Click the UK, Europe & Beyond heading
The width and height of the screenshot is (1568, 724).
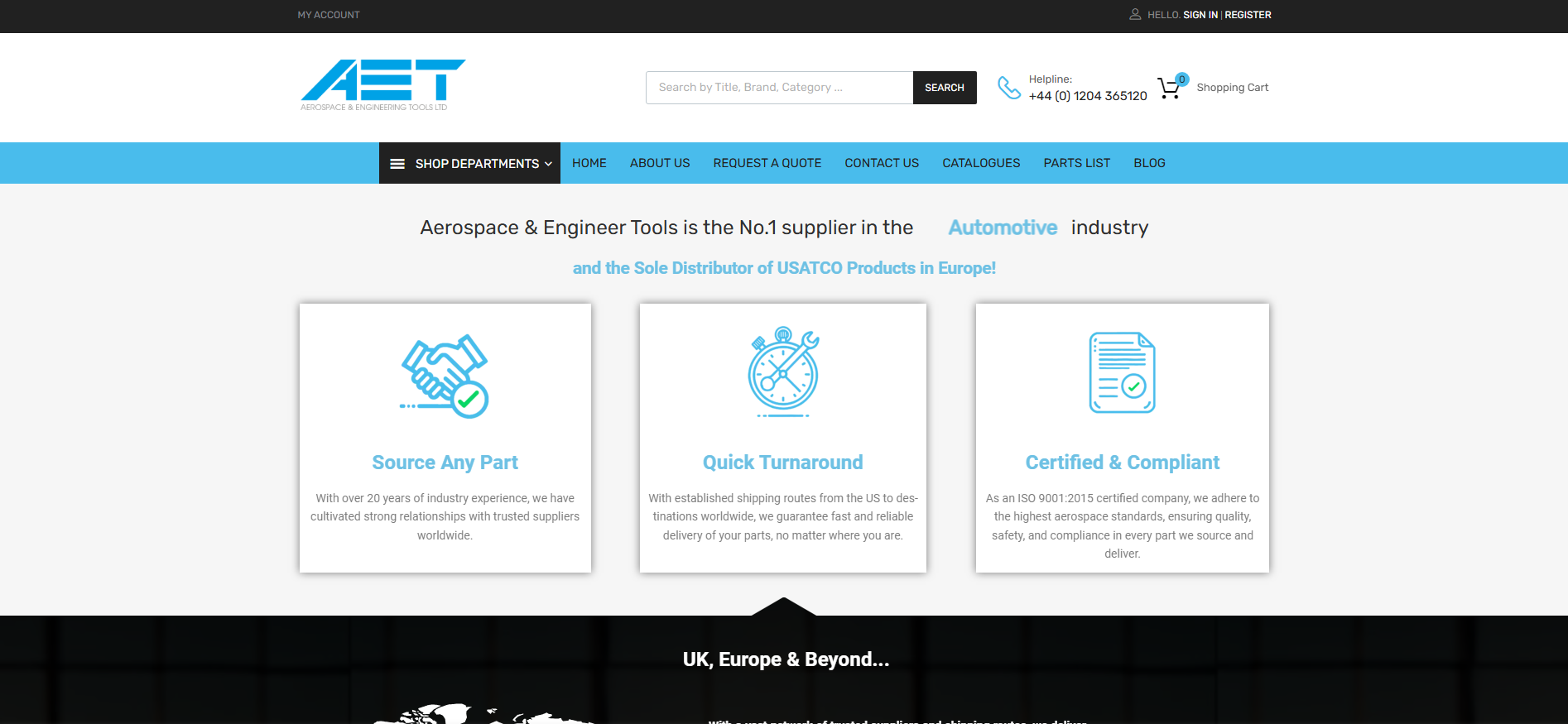click(x=786, y=659)
